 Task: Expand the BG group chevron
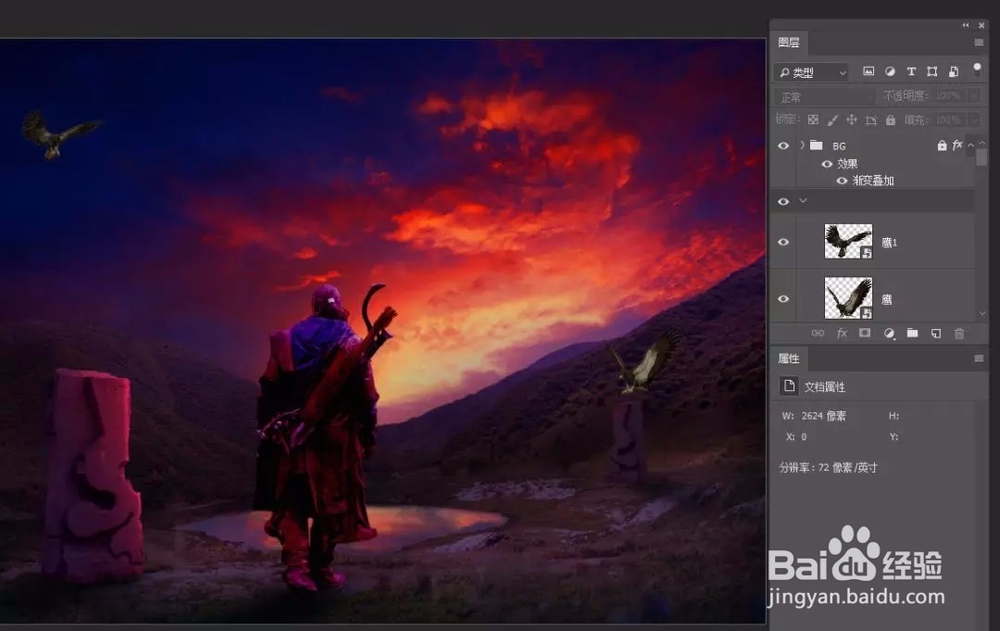(802, 145)
